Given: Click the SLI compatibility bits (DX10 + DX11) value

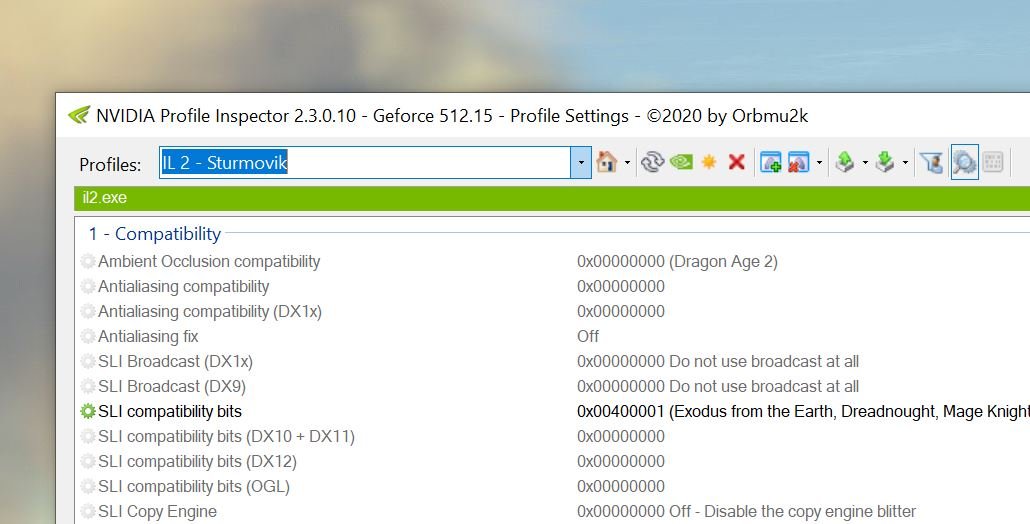Looking at the screenshot, I should coord(621,437).
